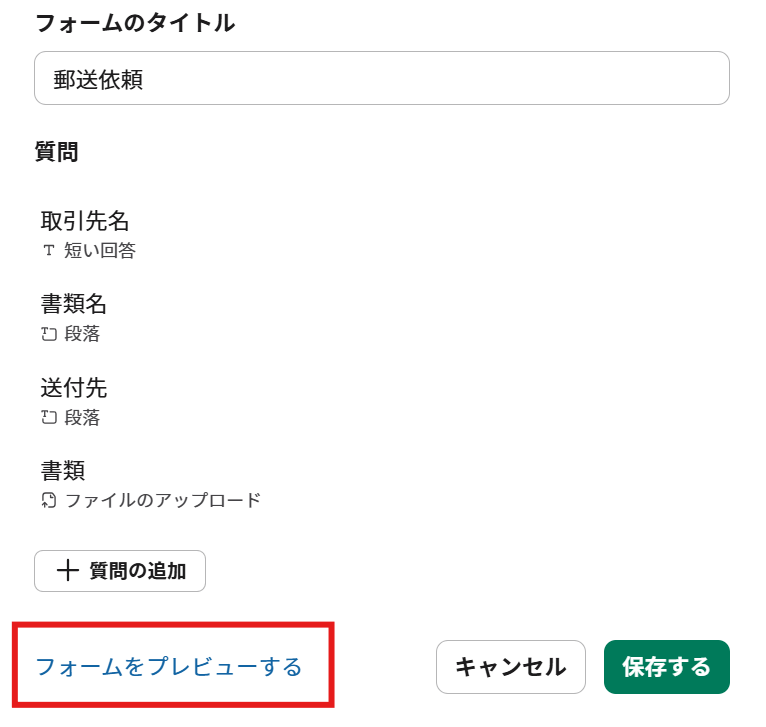Click the paragraph icon under 書類名
766x727 pixels.
pos(48,334)
